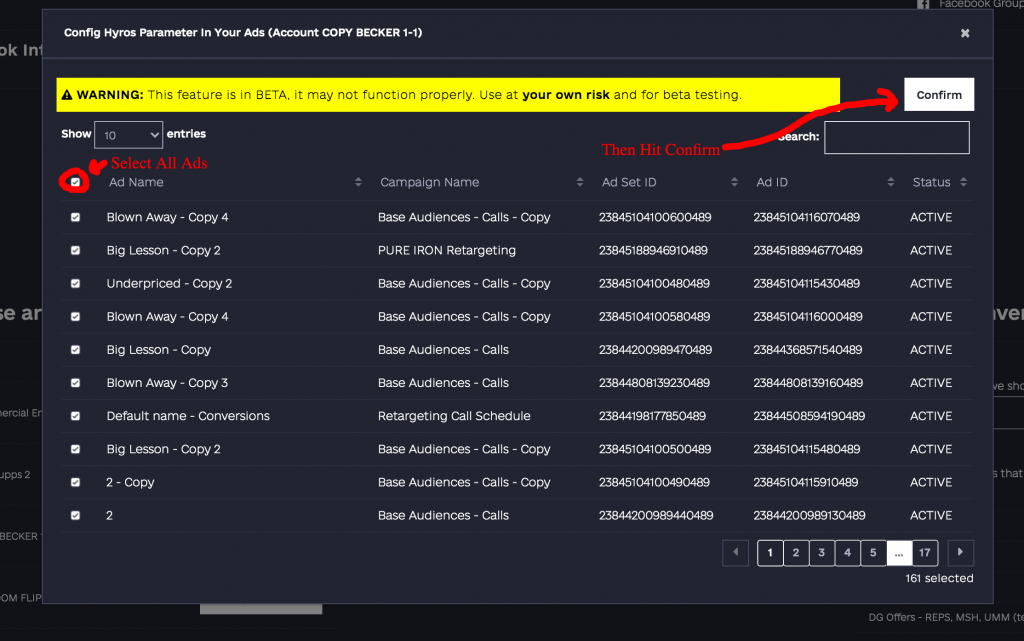
Task: Click ACTIVE status in Default name - Conversions row
Action: [x=931, y=416]
